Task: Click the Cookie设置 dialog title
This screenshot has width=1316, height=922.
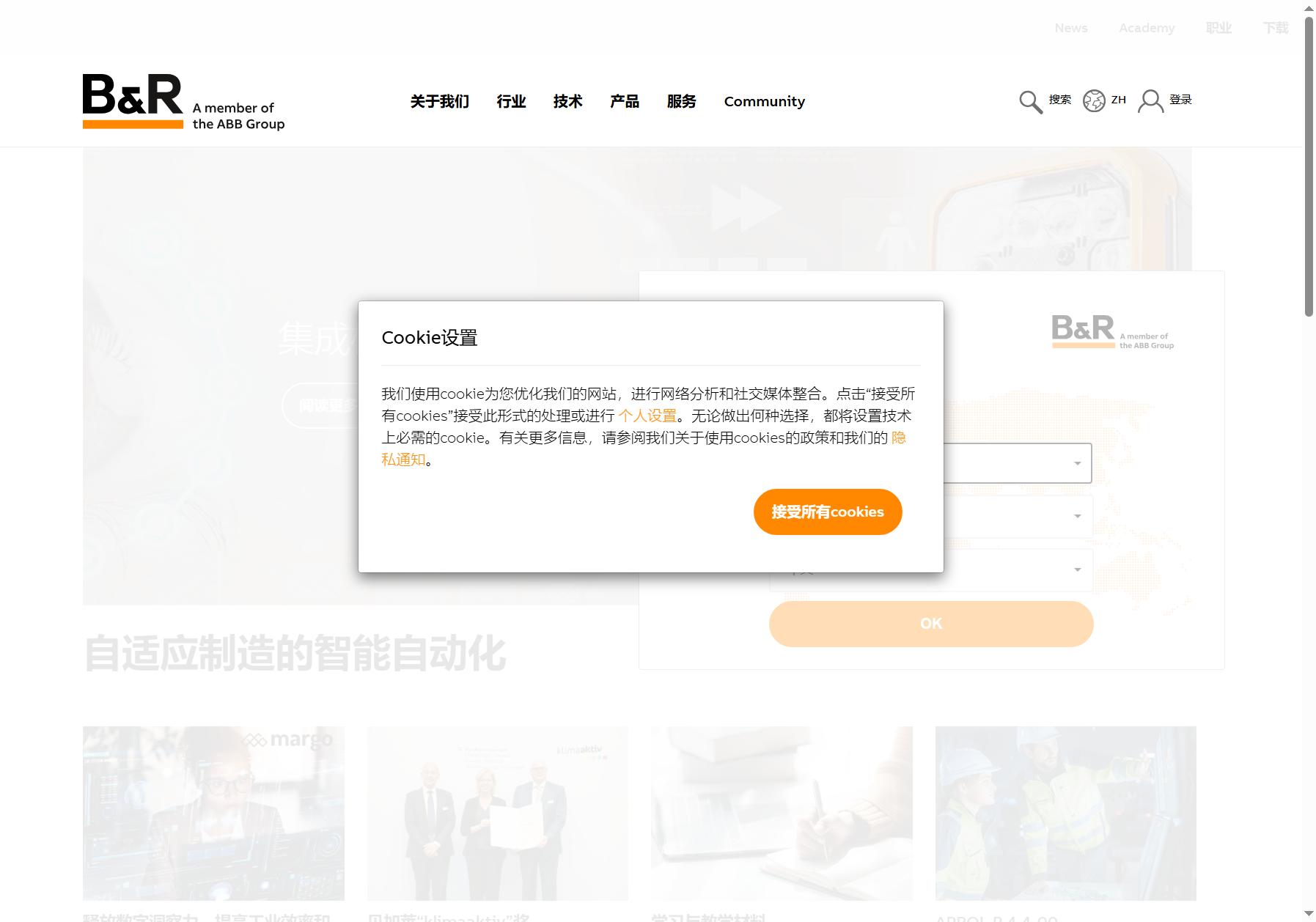Action: click(x=430, y=337)
